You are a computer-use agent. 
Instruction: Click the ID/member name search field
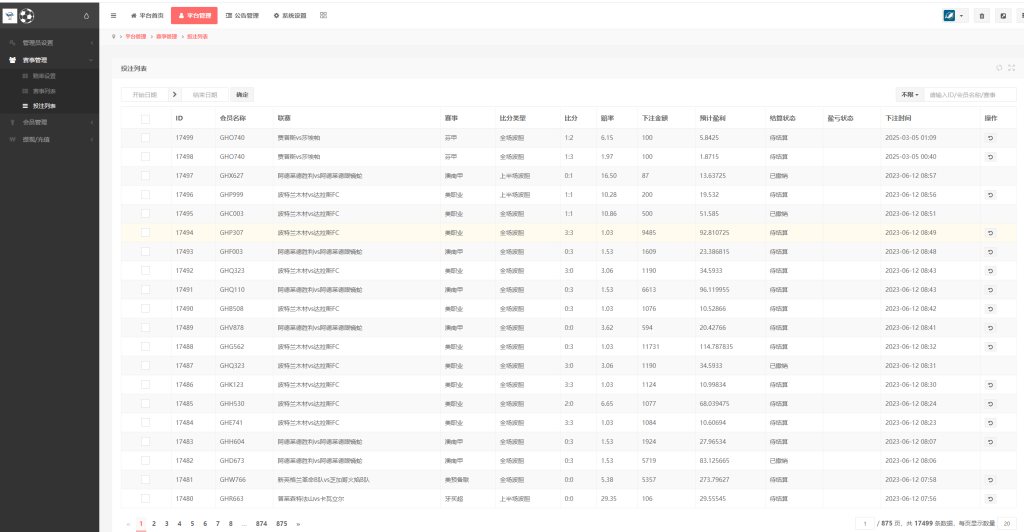[x=970, y=95]
